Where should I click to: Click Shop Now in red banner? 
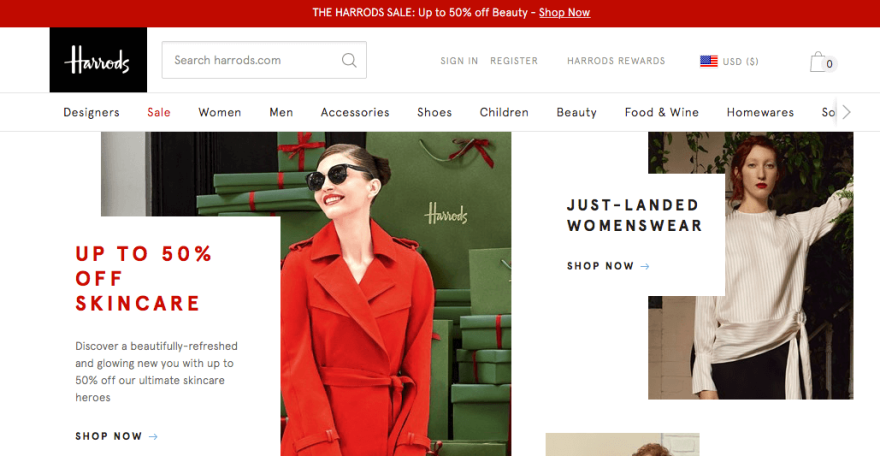(x=564, y=12)
